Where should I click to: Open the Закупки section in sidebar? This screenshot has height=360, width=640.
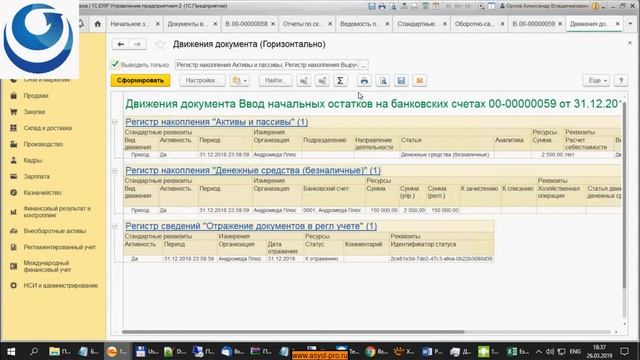click(x=34, y=111)
